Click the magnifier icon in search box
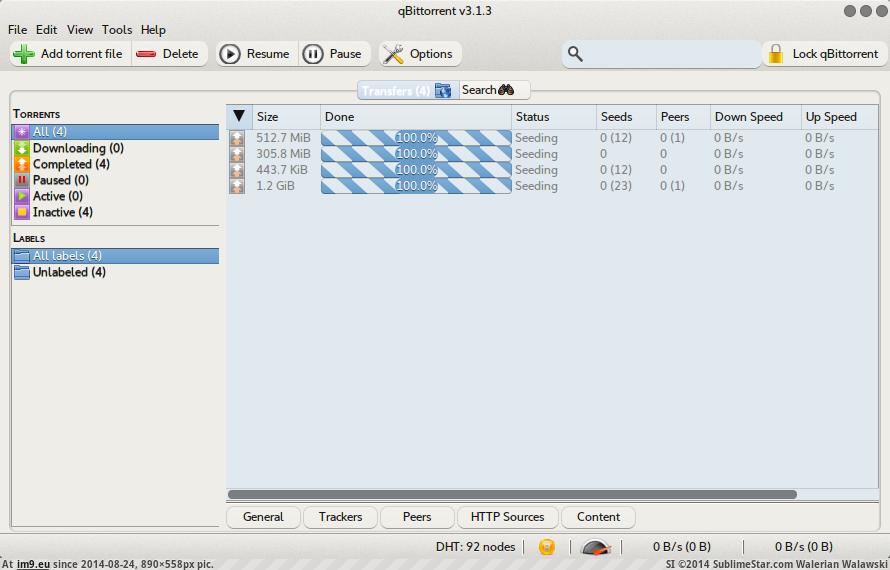This screenshot has height=570, width=890. pyautogui.click(x=575, y=54)
